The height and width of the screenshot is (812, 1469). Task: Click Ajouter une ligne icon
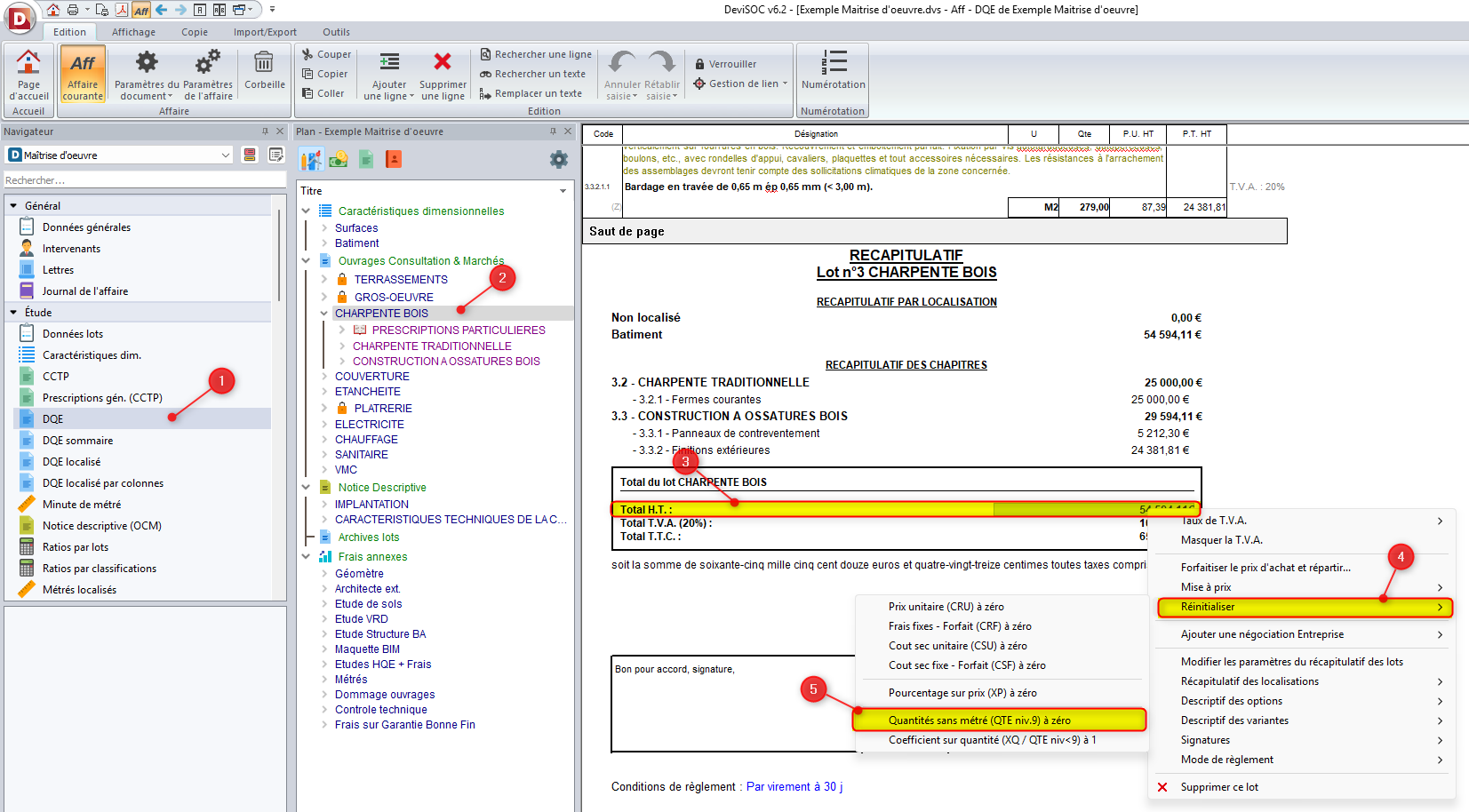pos(389,62)
